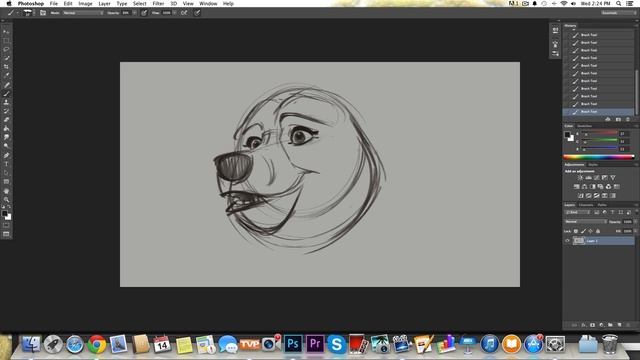
Task: Pick a color from the spectrum ramp
Action: pos(599,157)
